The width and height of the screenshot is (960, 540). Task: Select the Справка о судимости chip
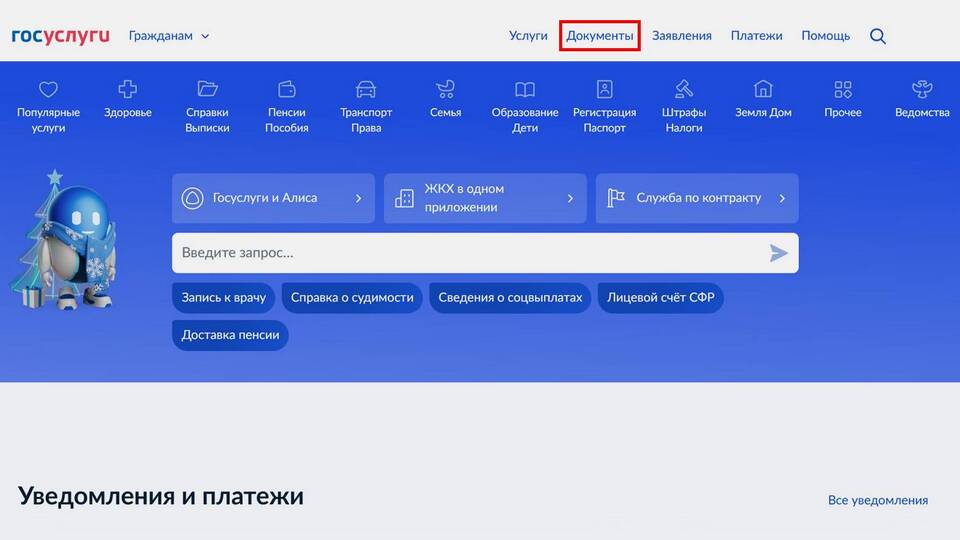(x=352, y=298)
